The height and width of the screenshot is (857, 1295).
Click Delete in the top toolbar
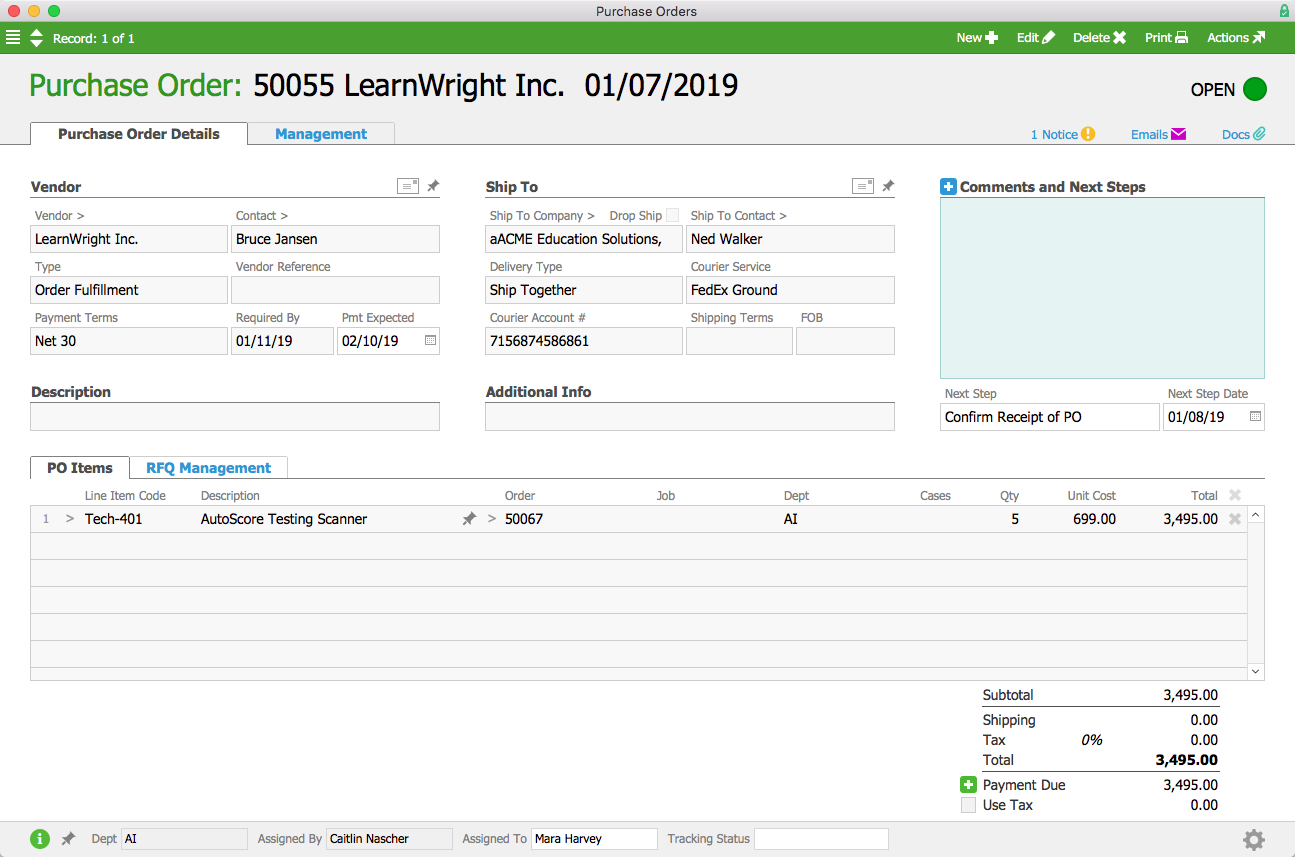[1099, 38]
